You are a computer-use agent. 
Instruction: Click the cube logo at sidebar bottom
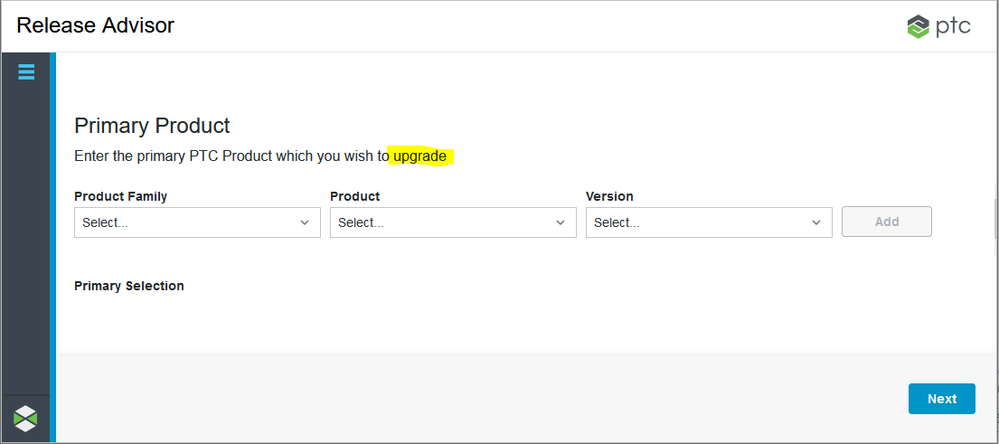pos(26,418)
